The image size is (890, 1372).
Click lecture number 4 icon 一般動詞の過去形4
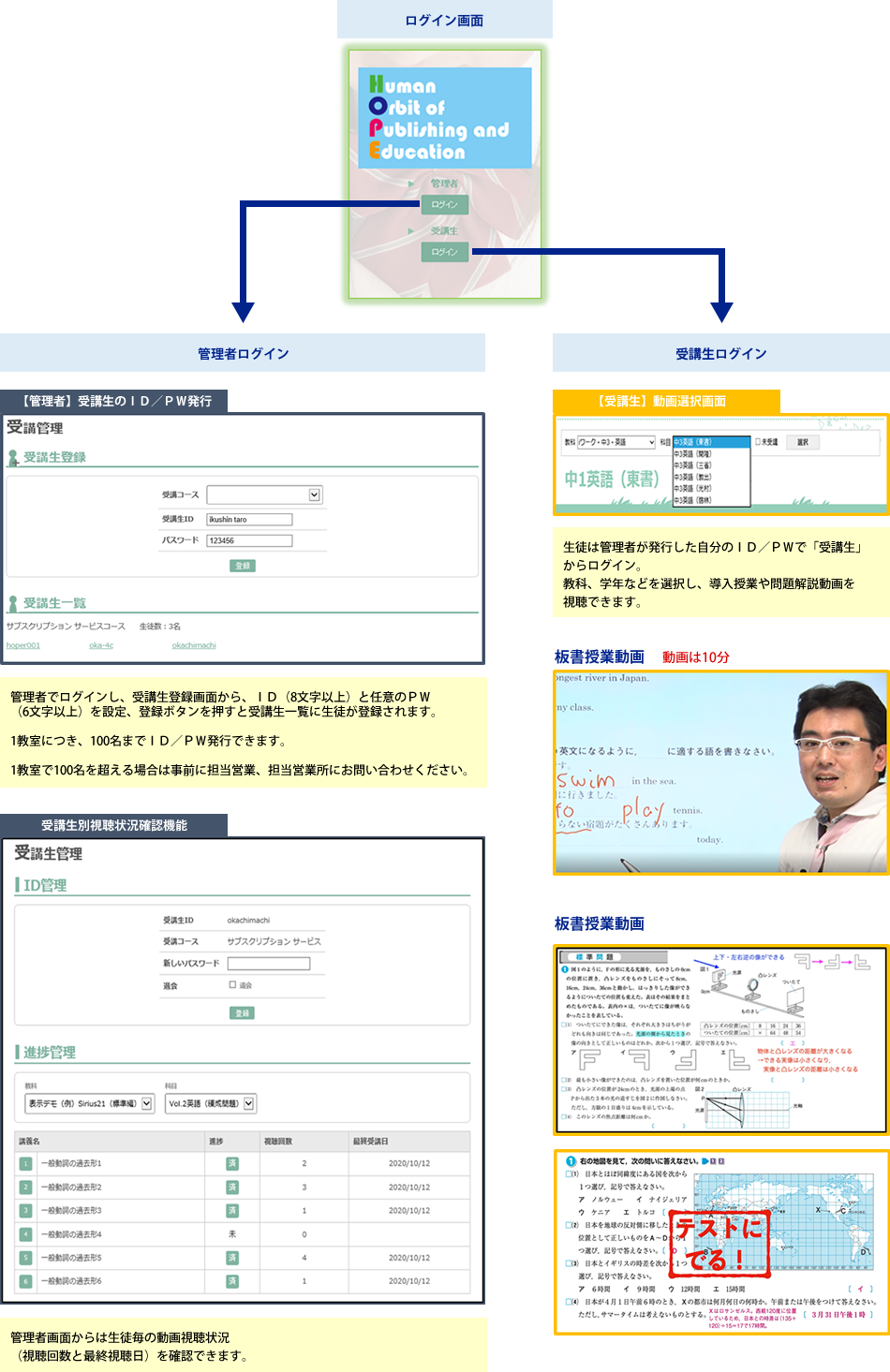(26, 1234)
